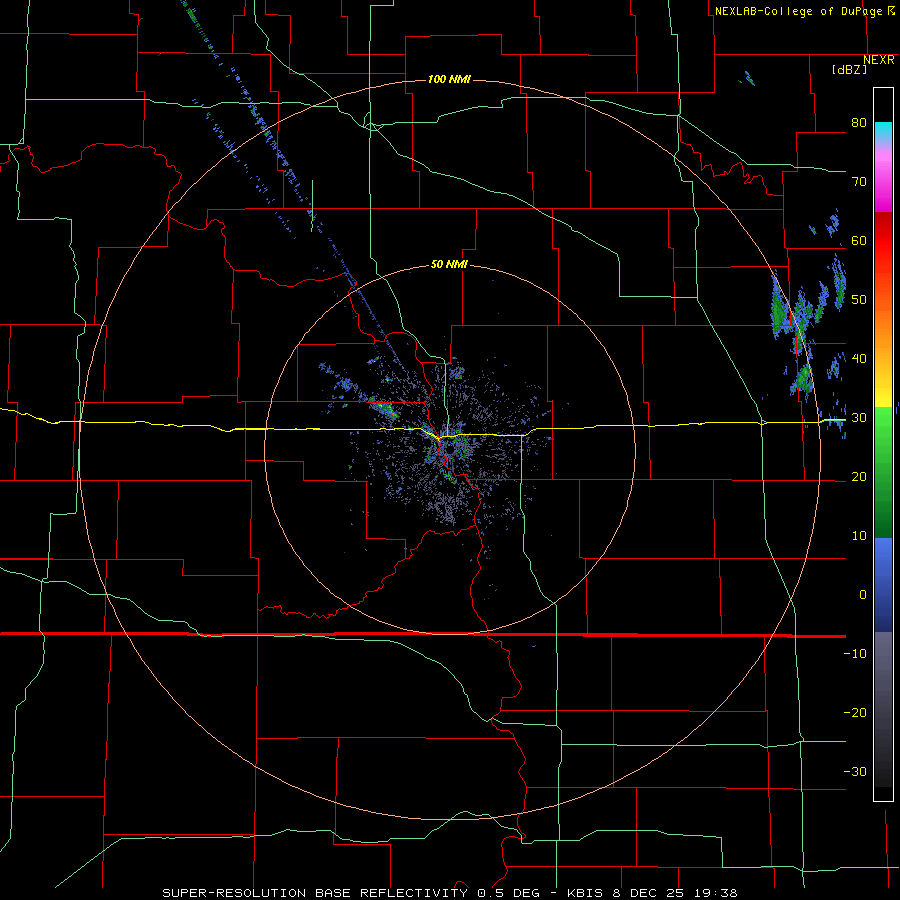Select the 20 value on the dBZ scale

859,477
